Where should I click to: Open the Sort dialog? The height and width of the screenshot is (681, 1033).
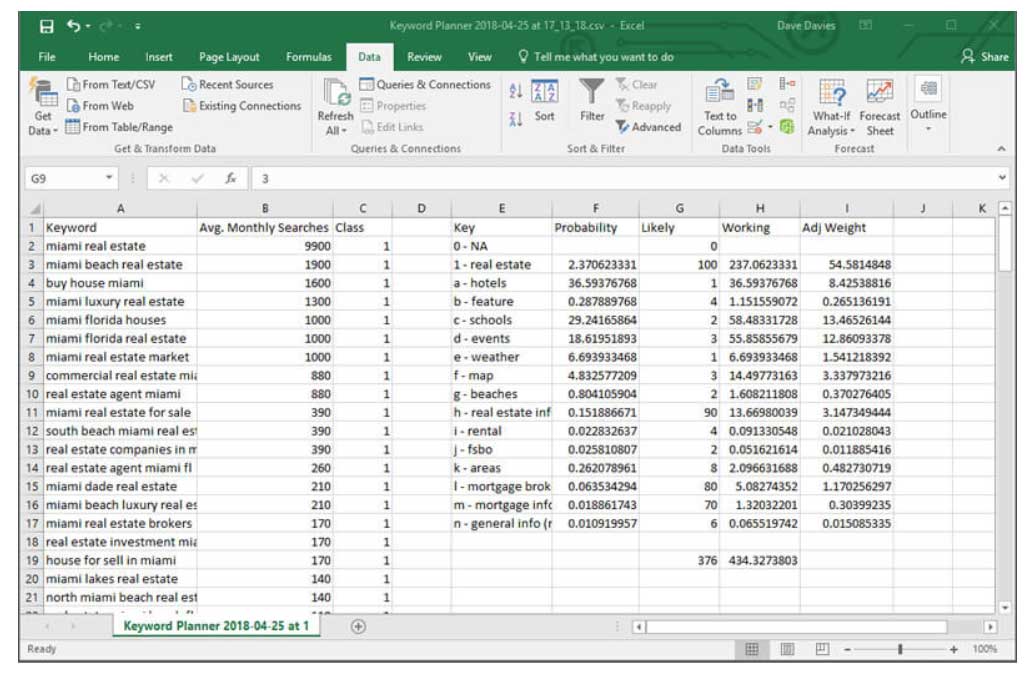click(545, 101)
